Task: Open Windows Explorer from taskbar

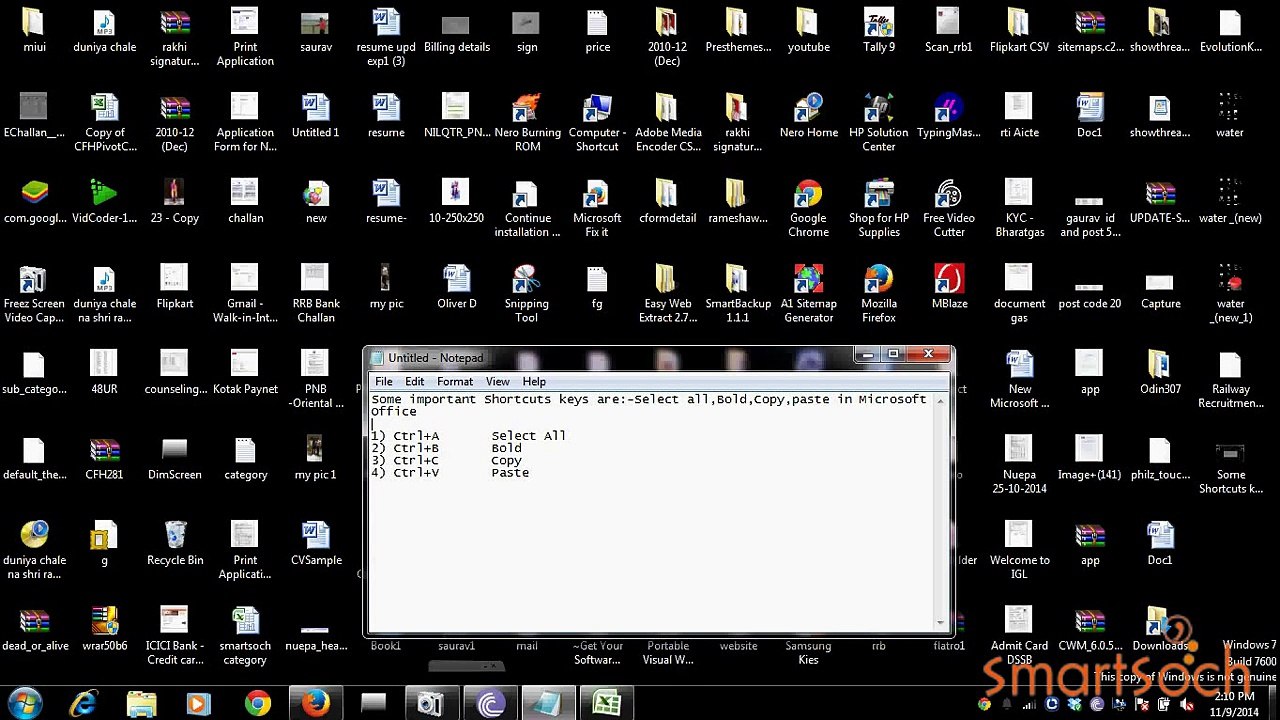Action: coord(142,704)
